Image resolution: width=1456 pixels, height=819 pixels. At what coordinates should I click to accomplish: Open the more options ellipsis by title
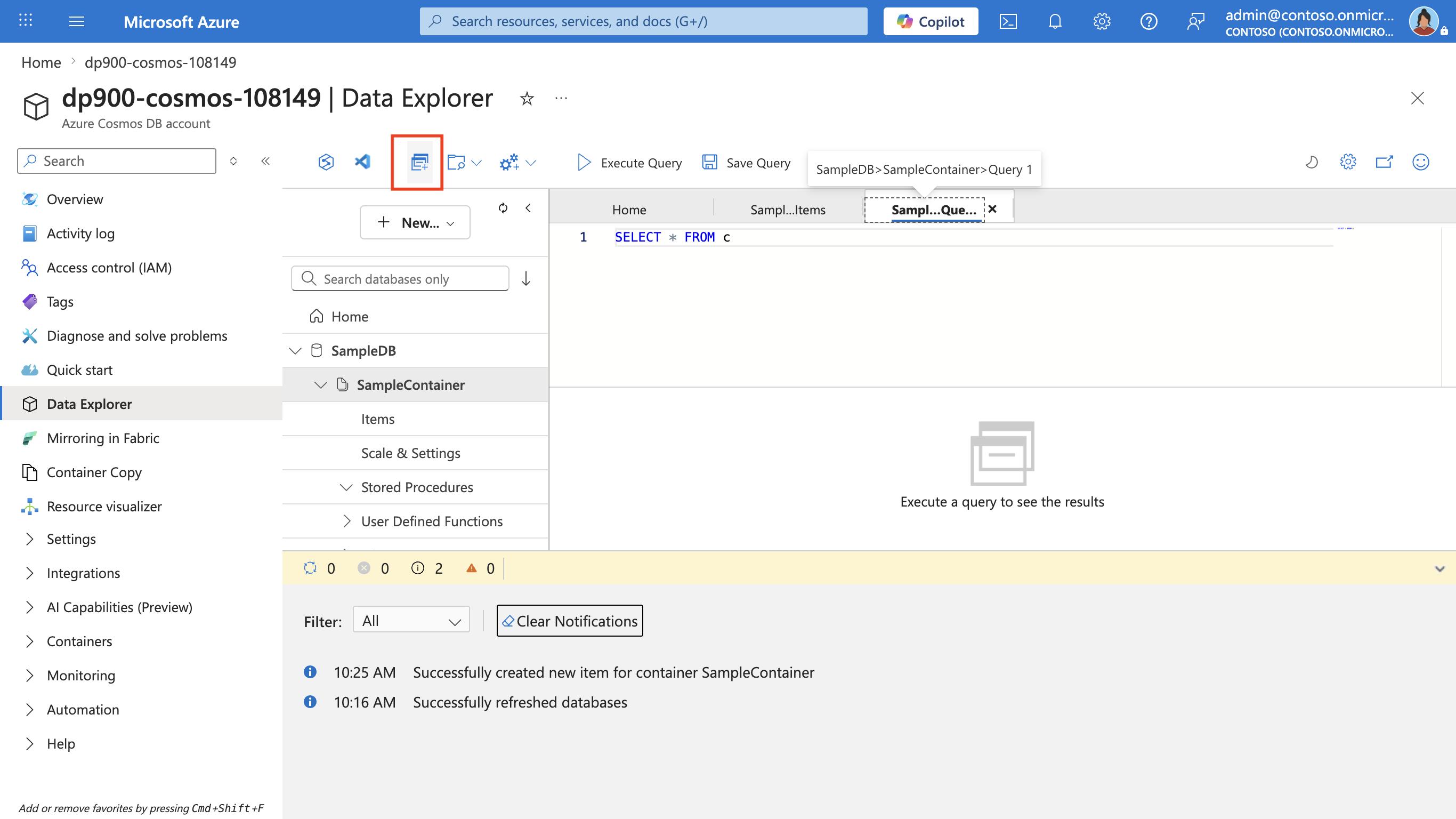561,99
